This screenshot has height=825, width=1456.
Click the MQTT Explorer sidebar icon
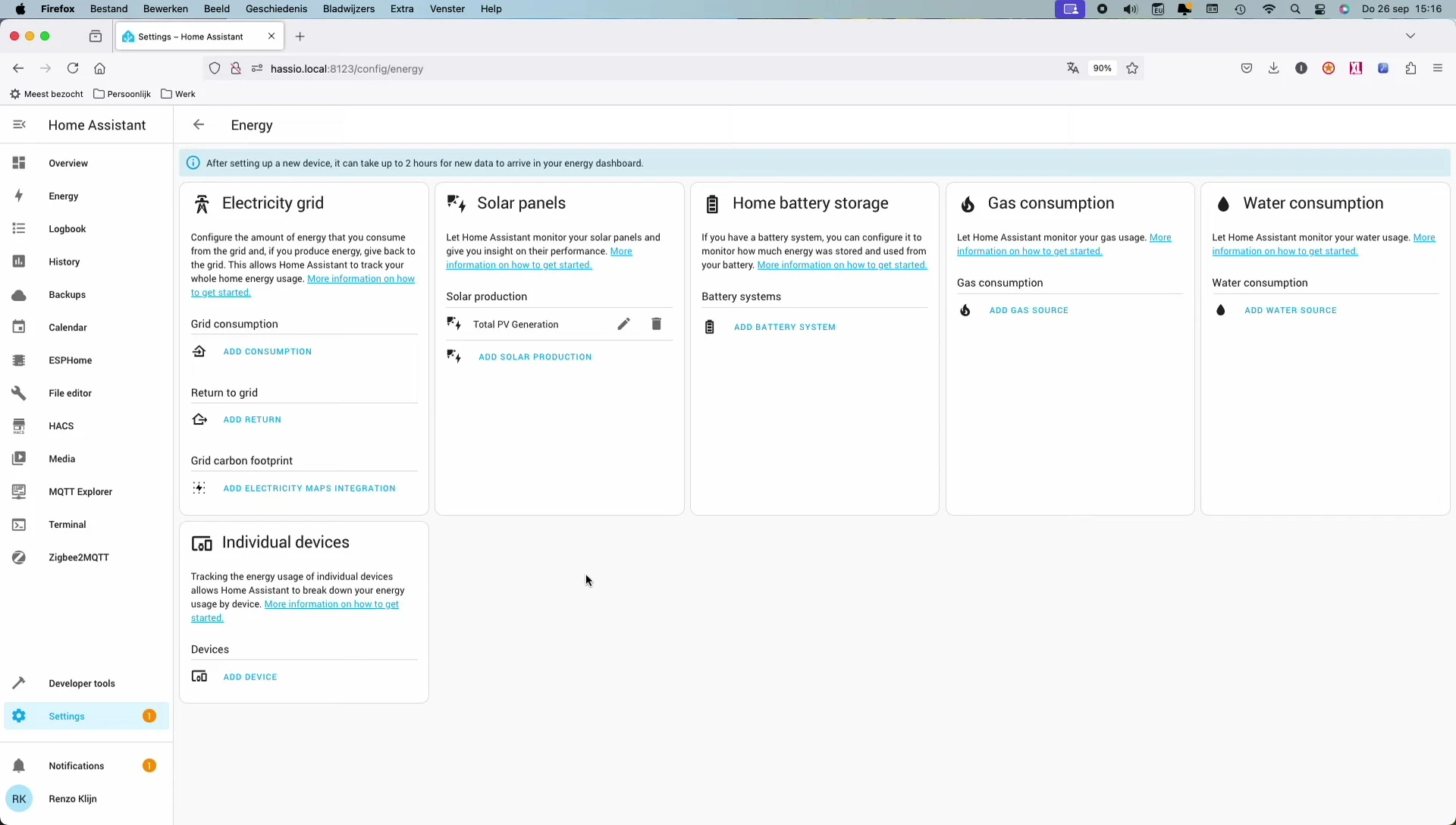point(19,491)
